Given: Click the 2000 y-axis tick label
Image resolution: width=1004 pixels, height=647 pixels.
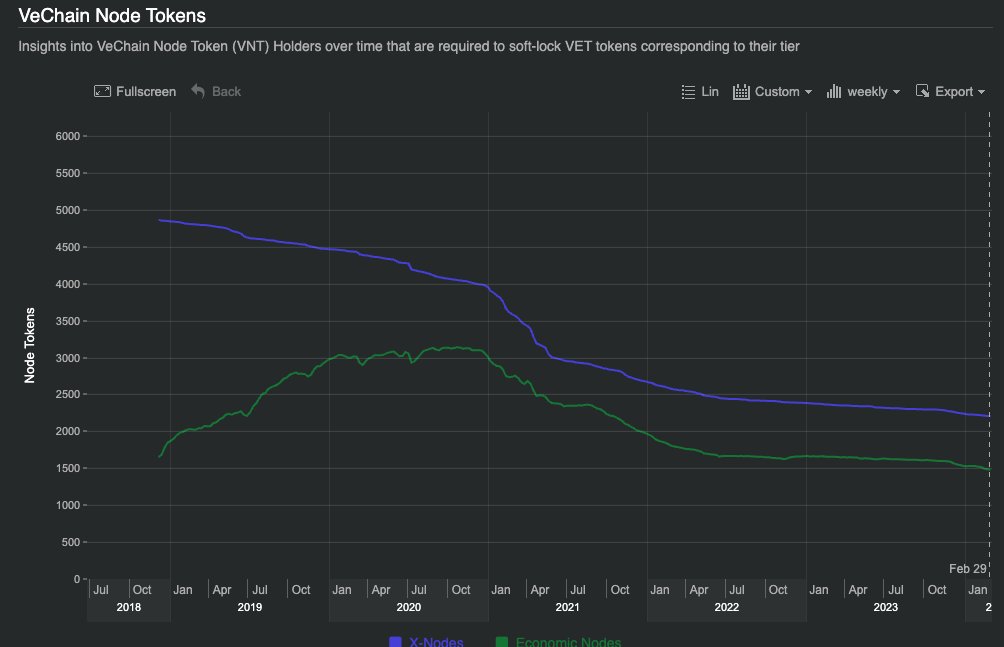Looking at the screenshot, I should coord(68,431).
